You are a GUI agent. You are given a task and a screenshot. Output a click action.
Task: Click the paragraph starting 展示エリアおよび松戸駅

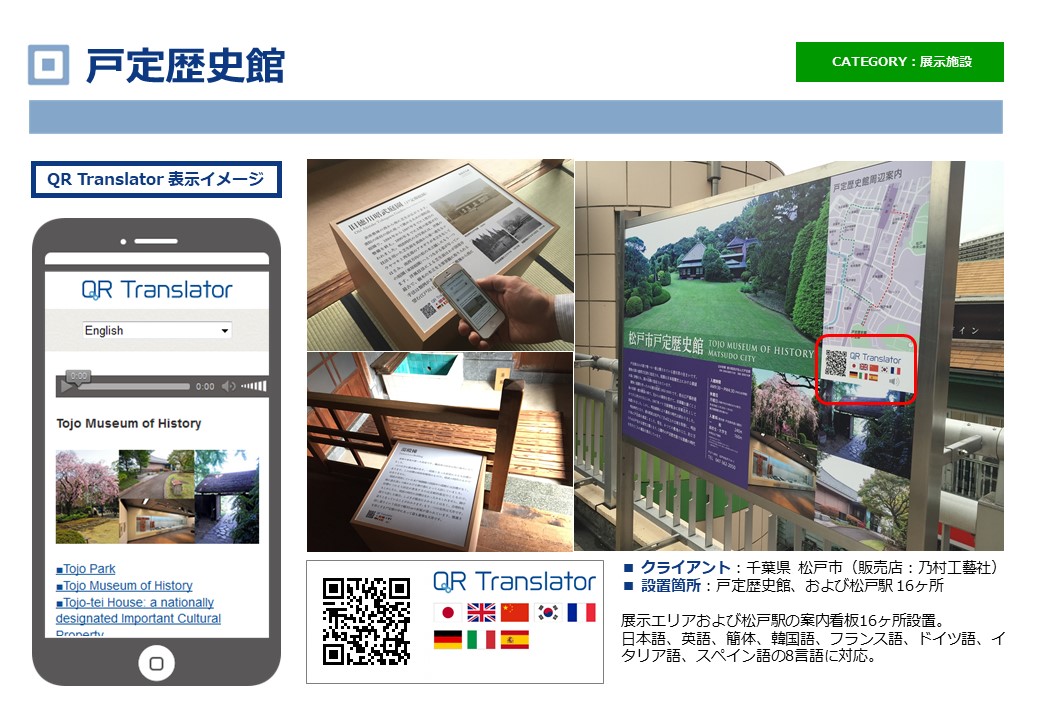[x=813, y=638]
